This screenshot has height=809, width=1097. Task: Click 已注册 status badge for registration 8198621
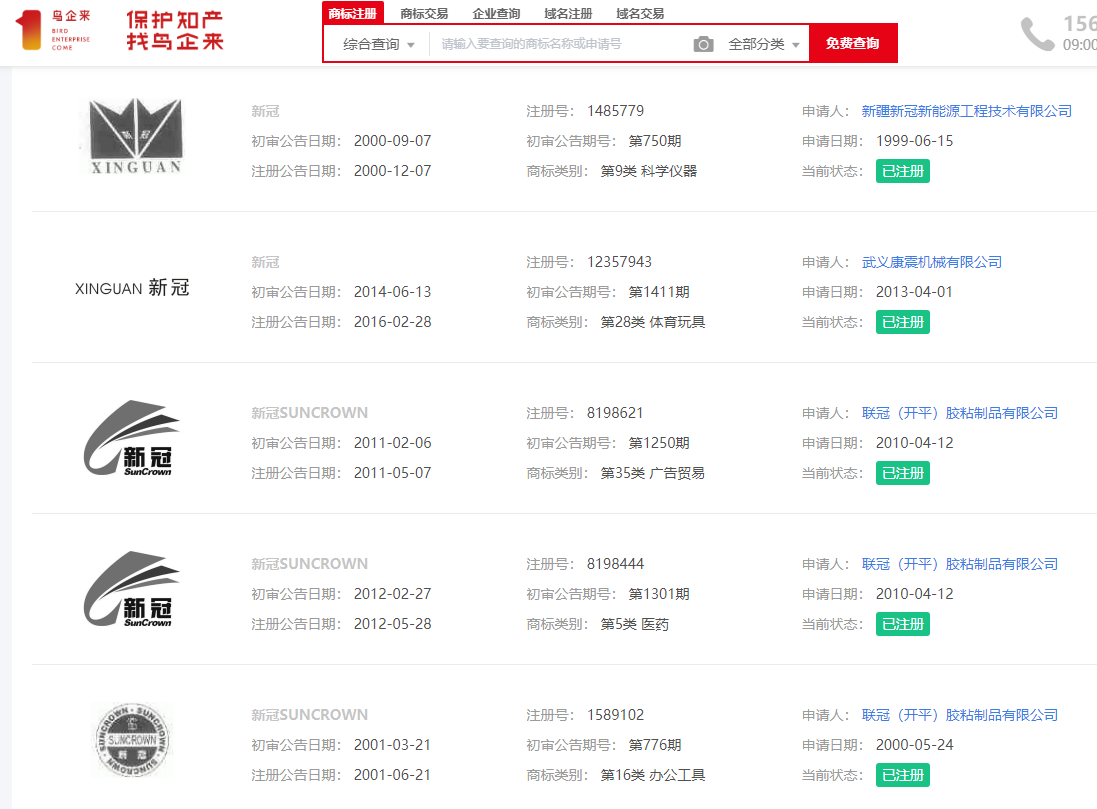pyautogui.click(x=903, y=474)
